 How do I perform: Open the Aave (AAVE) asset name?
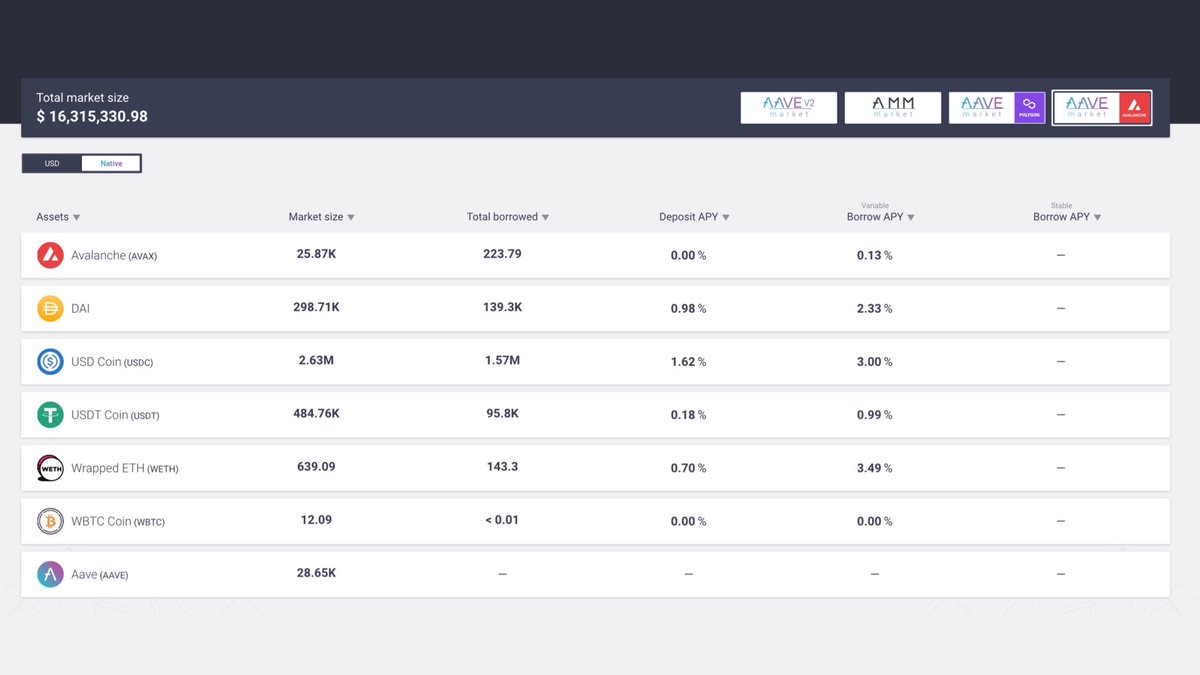(x=100, y=574)
